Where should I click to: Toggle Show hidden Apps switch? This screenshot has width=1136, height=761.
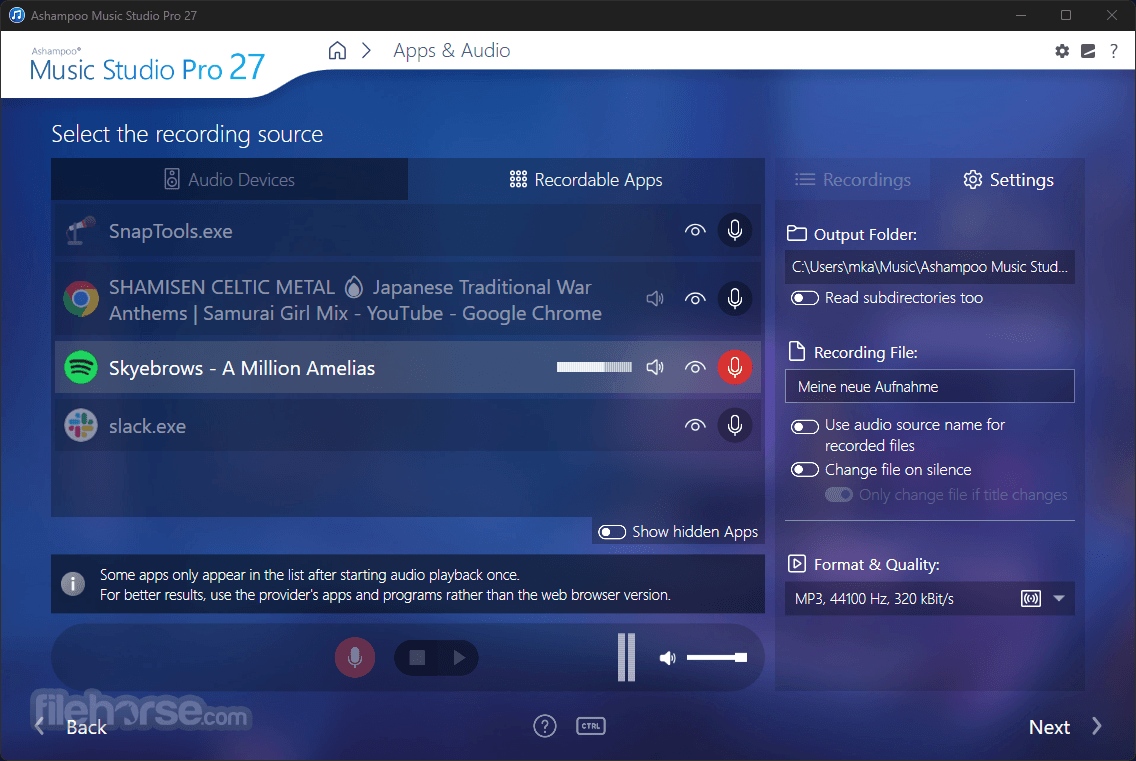tap(612, 532)
